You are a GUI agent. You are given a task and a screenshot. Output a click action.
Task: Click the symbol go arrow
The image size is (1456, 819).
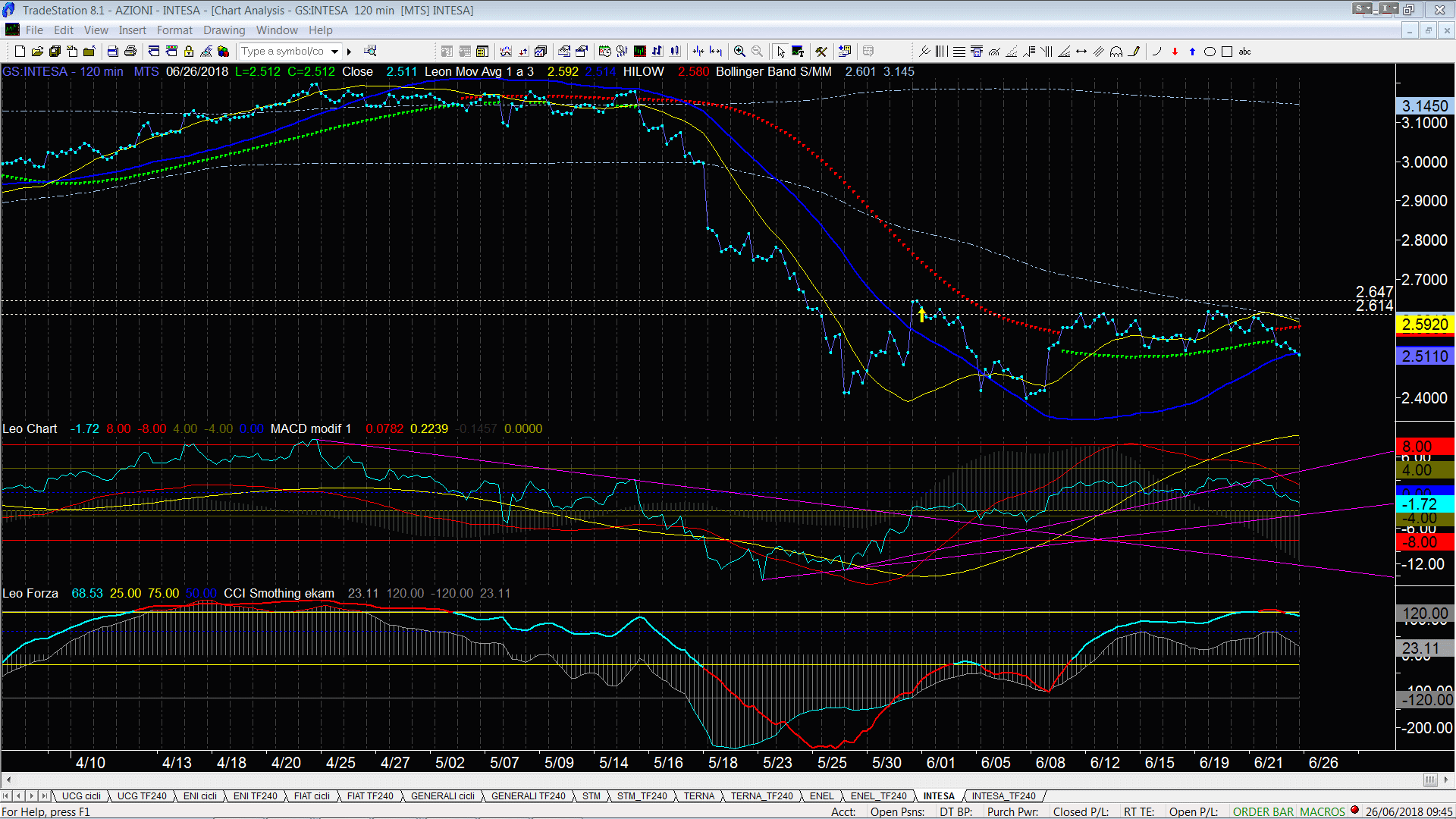[x=350, y=52]
